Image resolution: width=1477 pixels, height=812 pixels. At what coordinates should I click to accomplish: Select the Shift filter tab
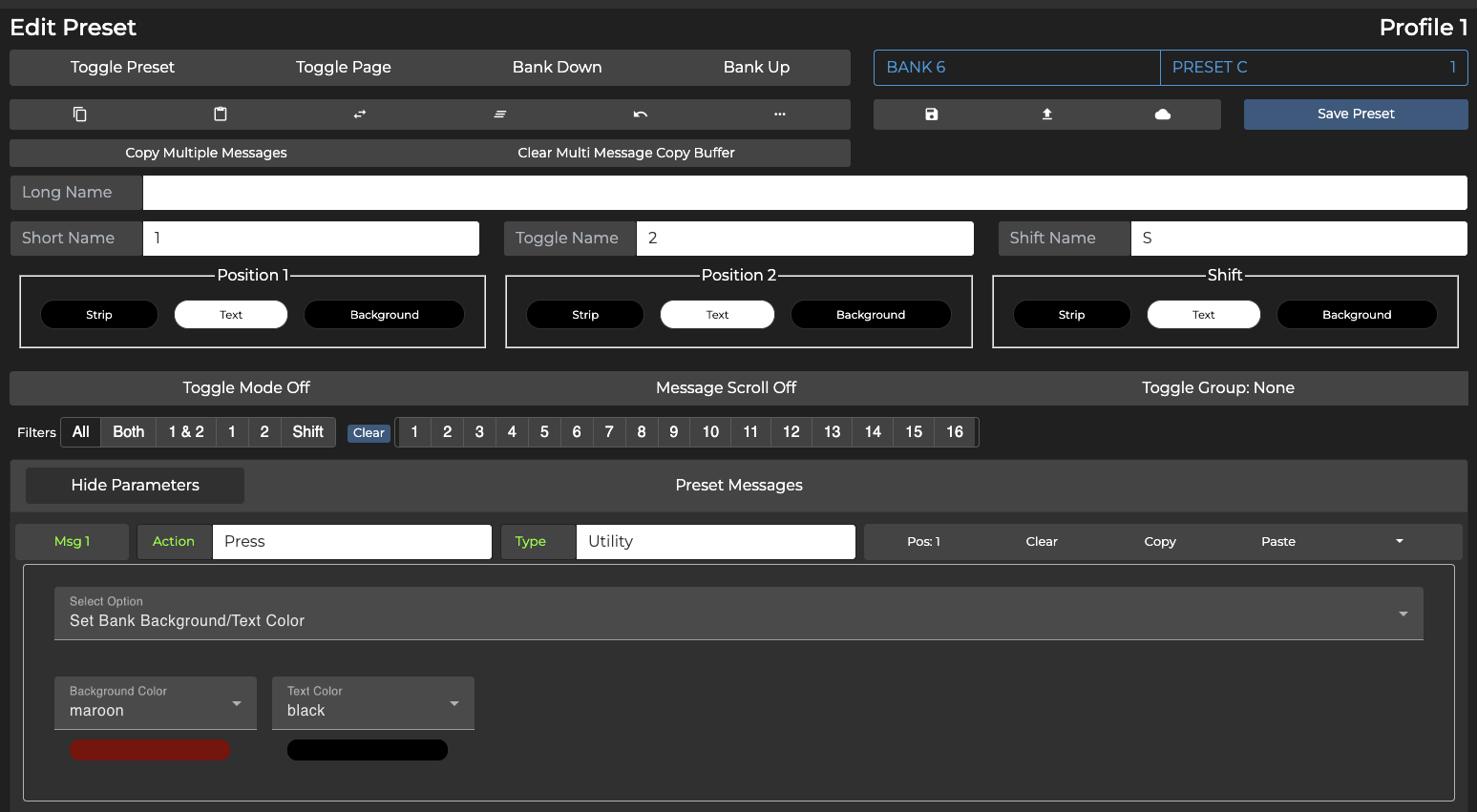click(x=307, y=432)
